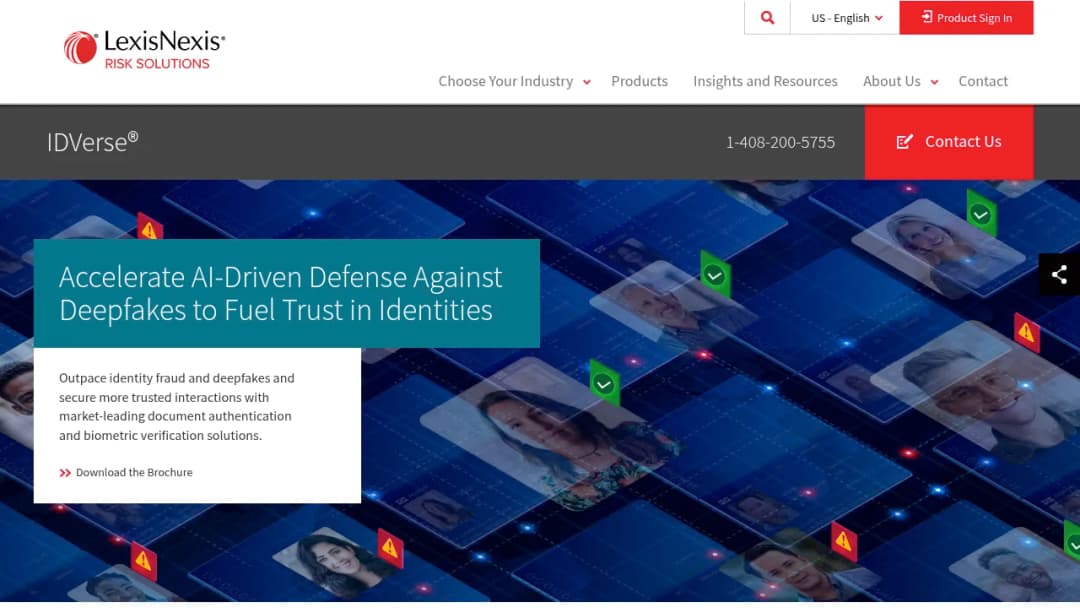Click the double-arrow icon beside Download the Brochure
This screenshot has width=1080, height=608.
tap(65, 473)
